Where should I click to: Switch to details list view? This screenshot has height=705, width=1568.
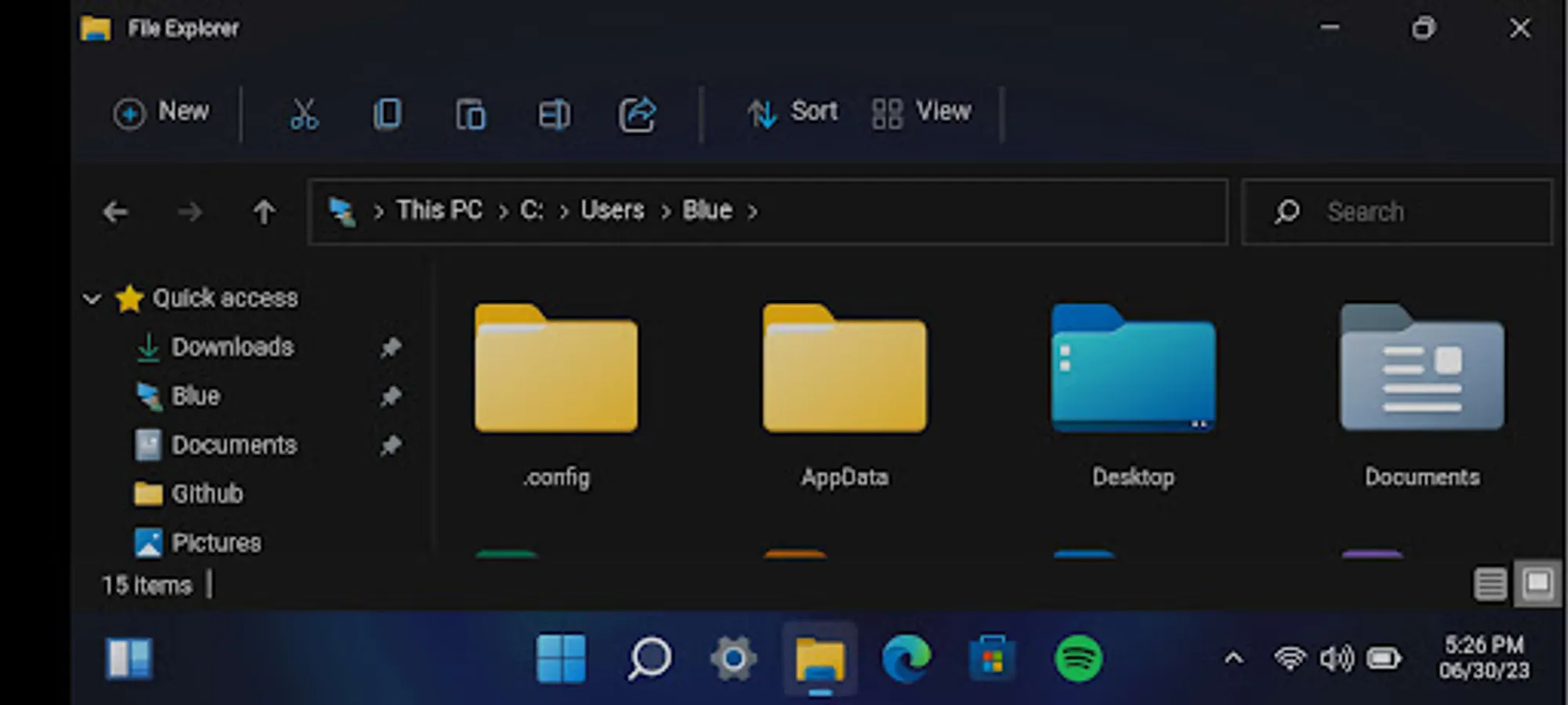[1490, 584]
